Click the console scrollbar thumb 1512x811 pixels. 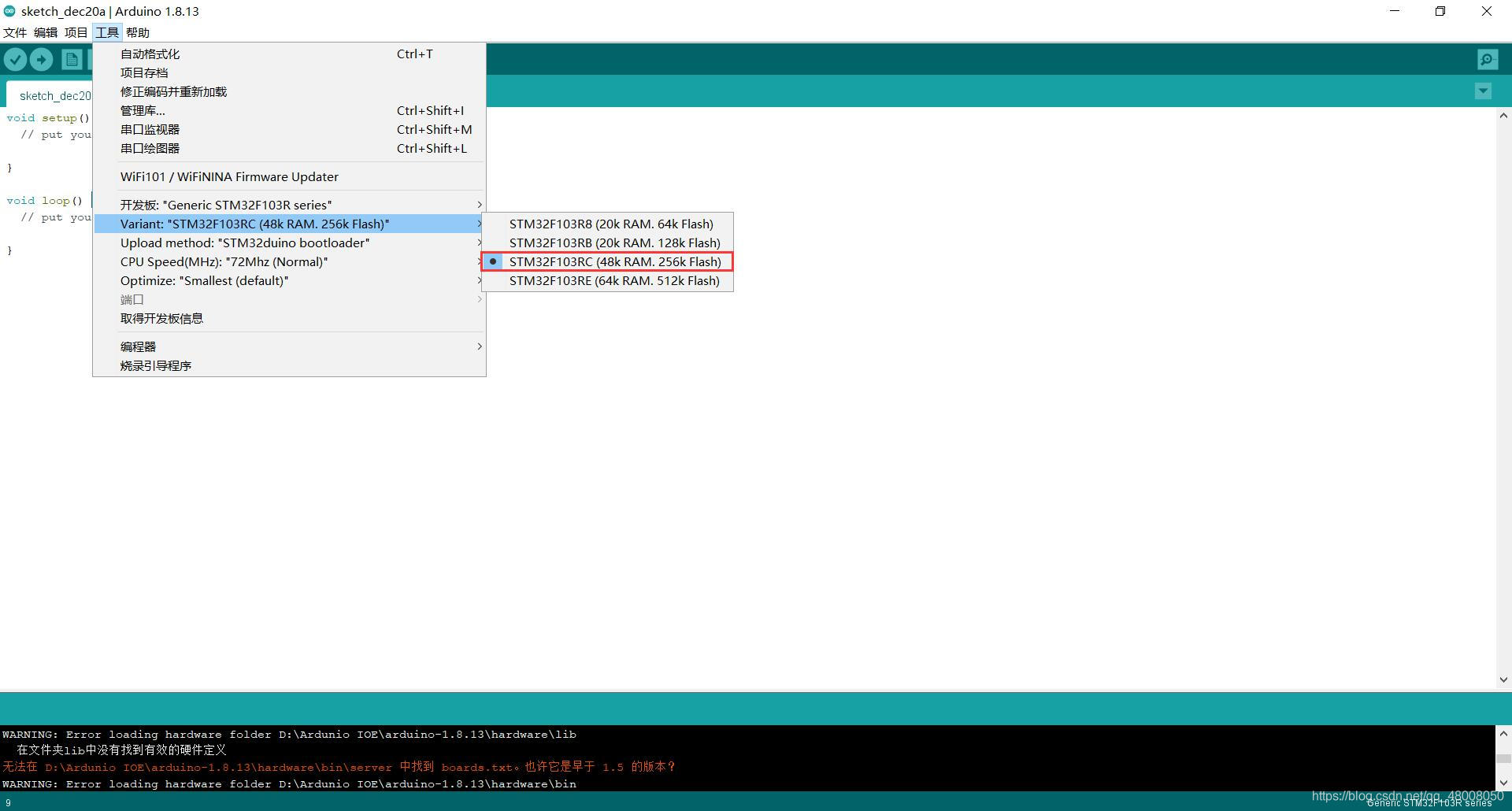click(x=1503, y=759)
